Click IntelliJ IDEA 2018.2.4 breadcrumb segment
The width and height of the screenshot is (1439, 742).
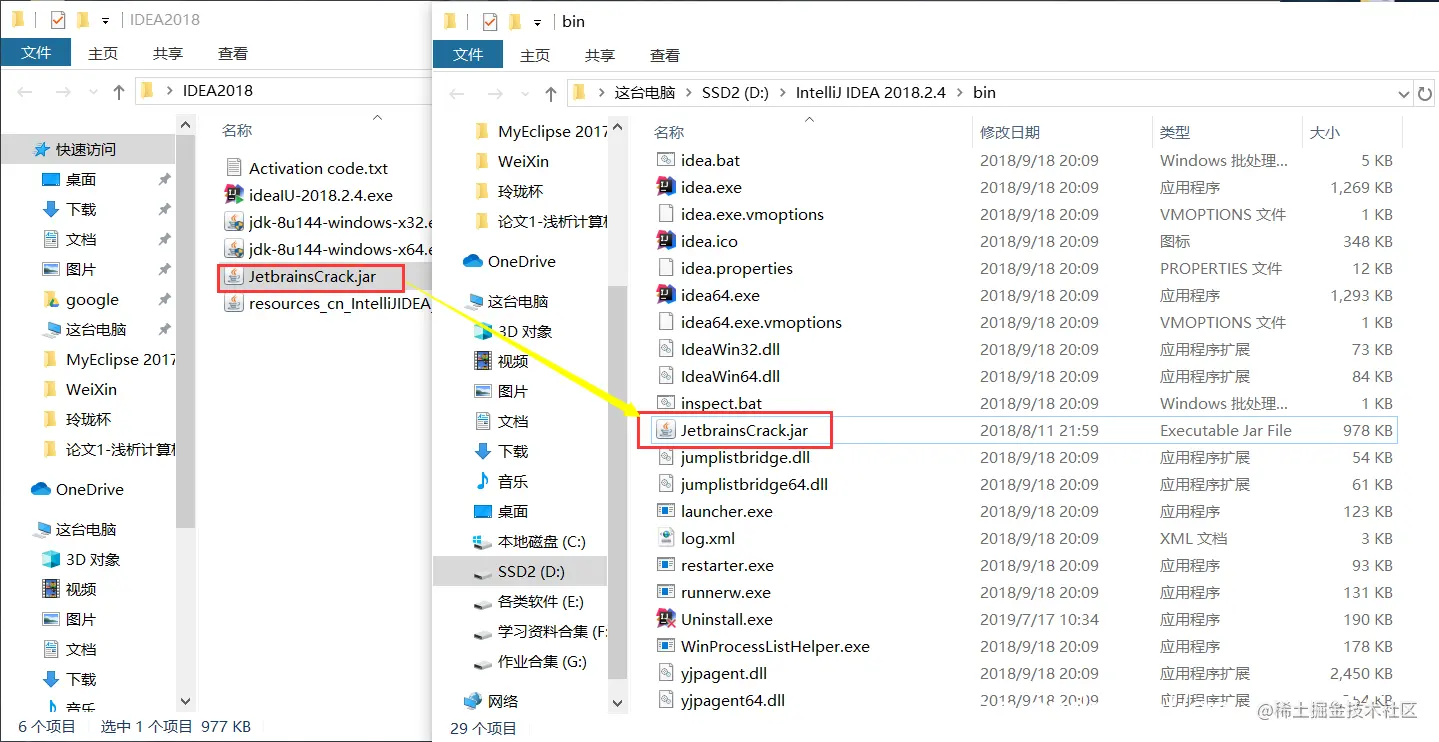coord(870,92)
